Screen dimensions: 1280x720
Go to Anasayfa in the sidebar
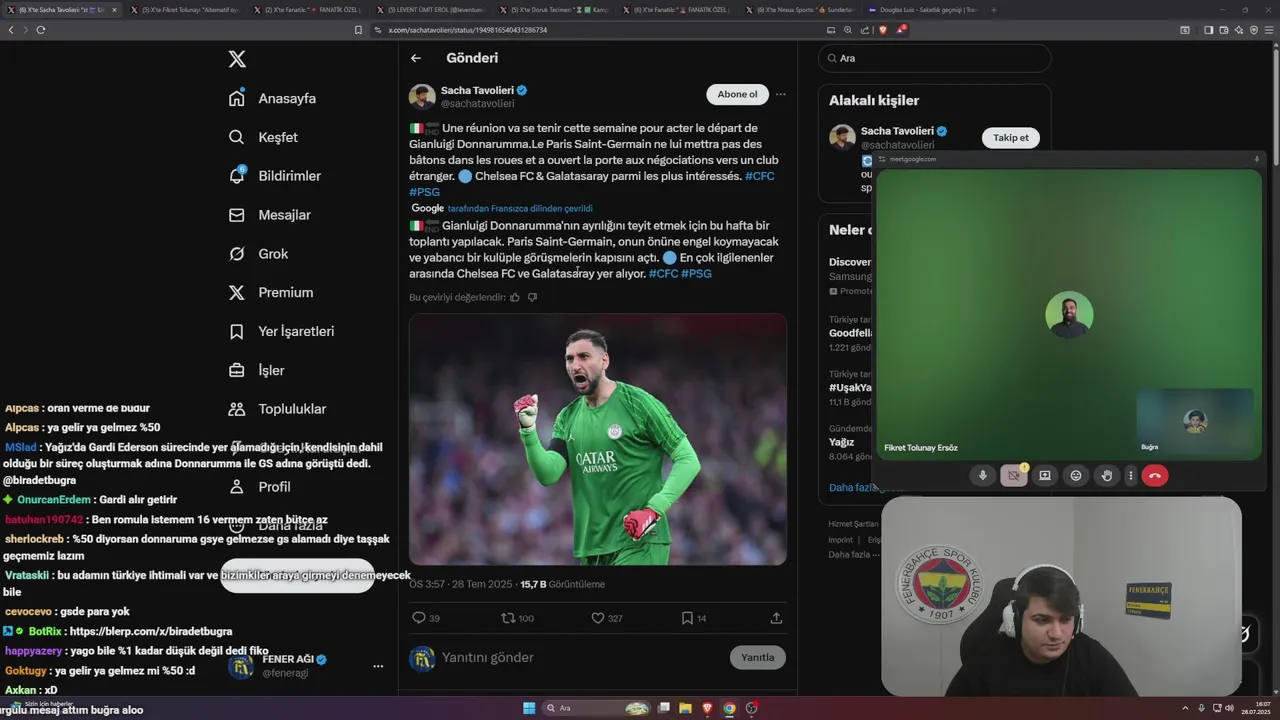[272, 98]
